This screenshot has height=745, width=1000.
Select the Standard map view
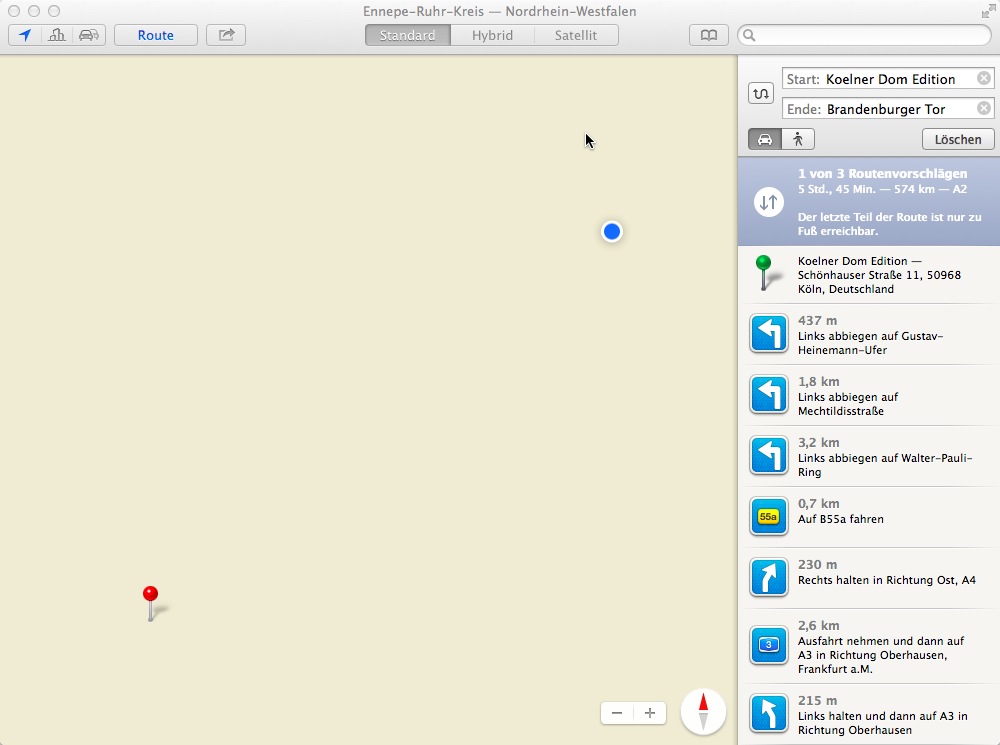407,35
